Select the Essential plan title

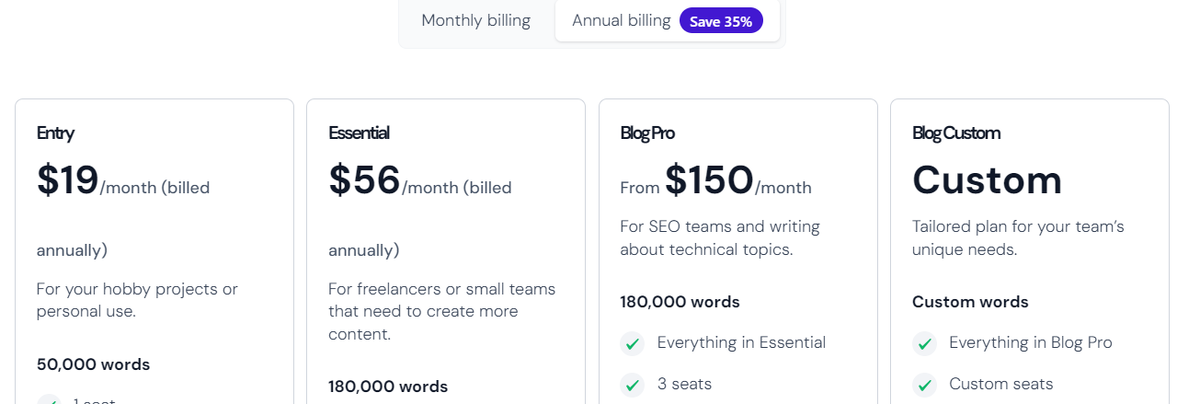click(x=359, y=133)
